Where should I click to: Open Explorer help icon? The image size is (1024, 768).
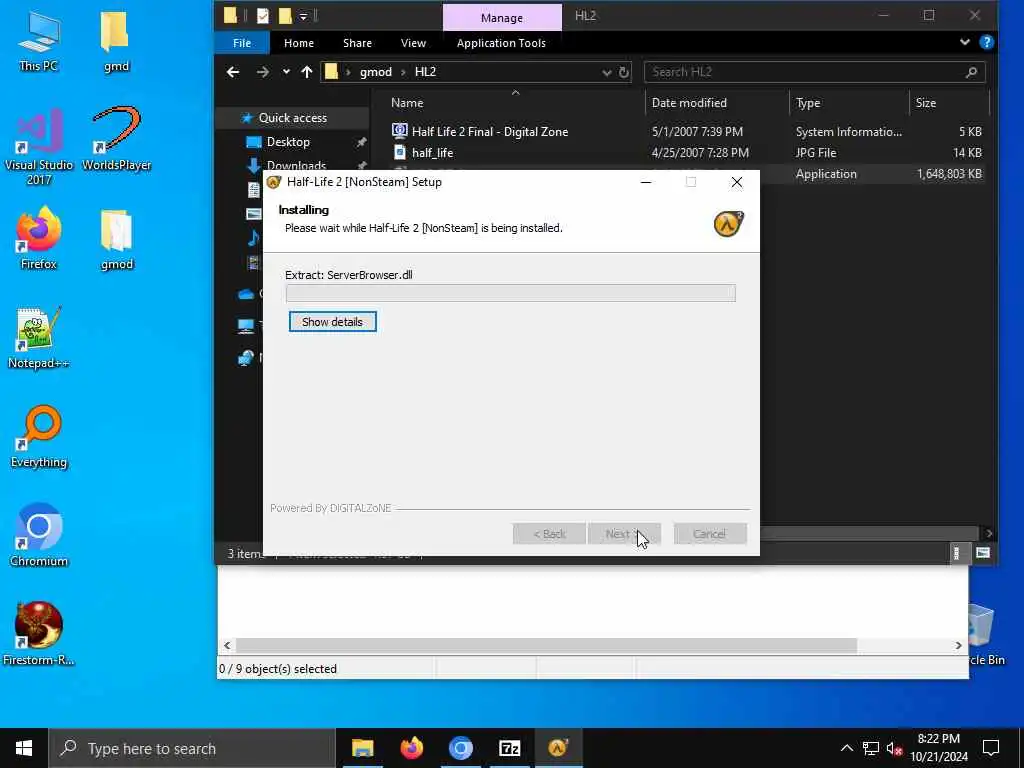[986, 42]
